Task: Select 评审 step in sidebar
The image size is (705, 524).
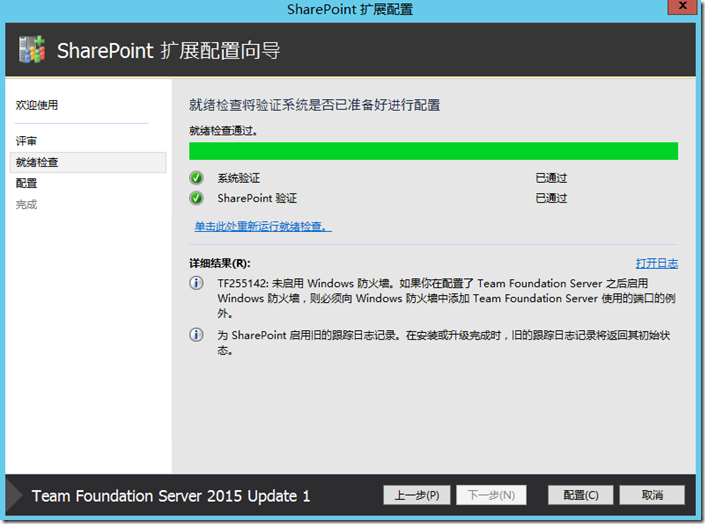Action: pyautogui.click(x=26, y=141)
